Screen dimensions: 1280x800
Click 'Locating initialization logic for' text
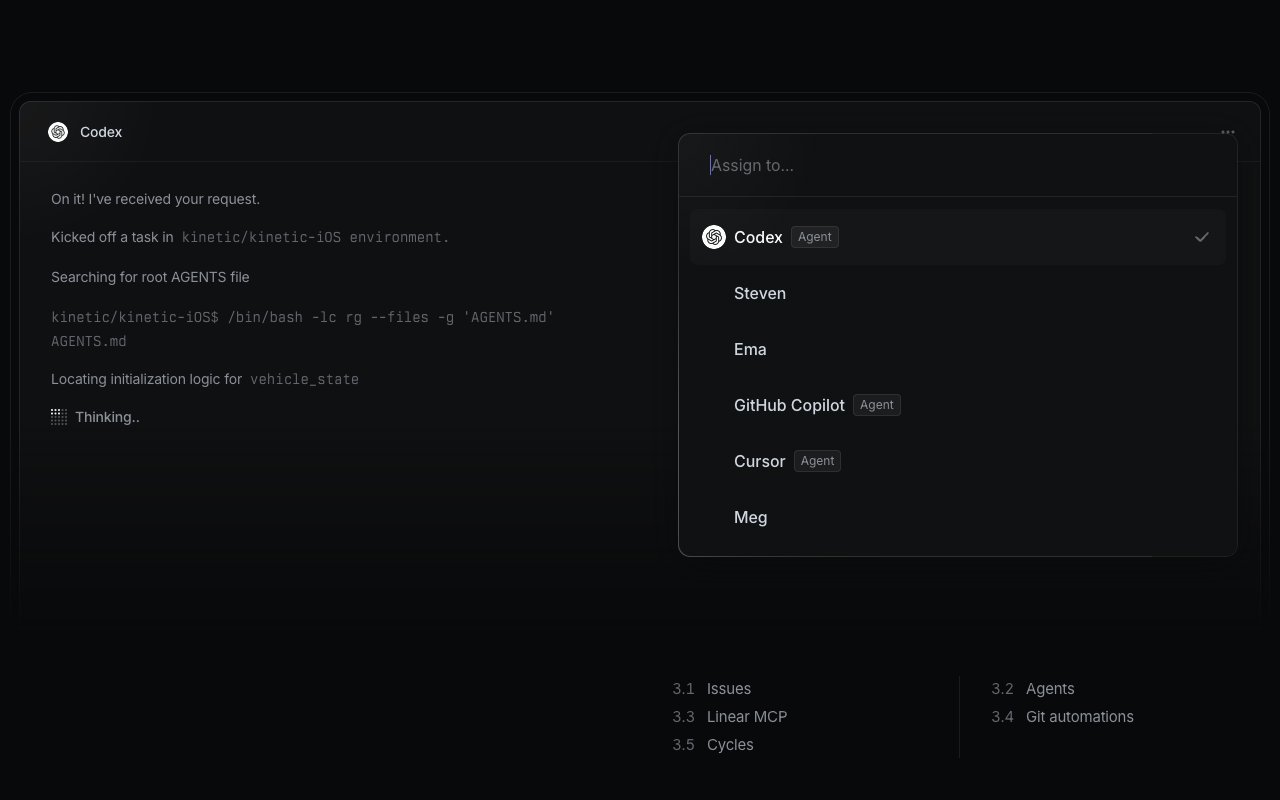click(146, 379)
